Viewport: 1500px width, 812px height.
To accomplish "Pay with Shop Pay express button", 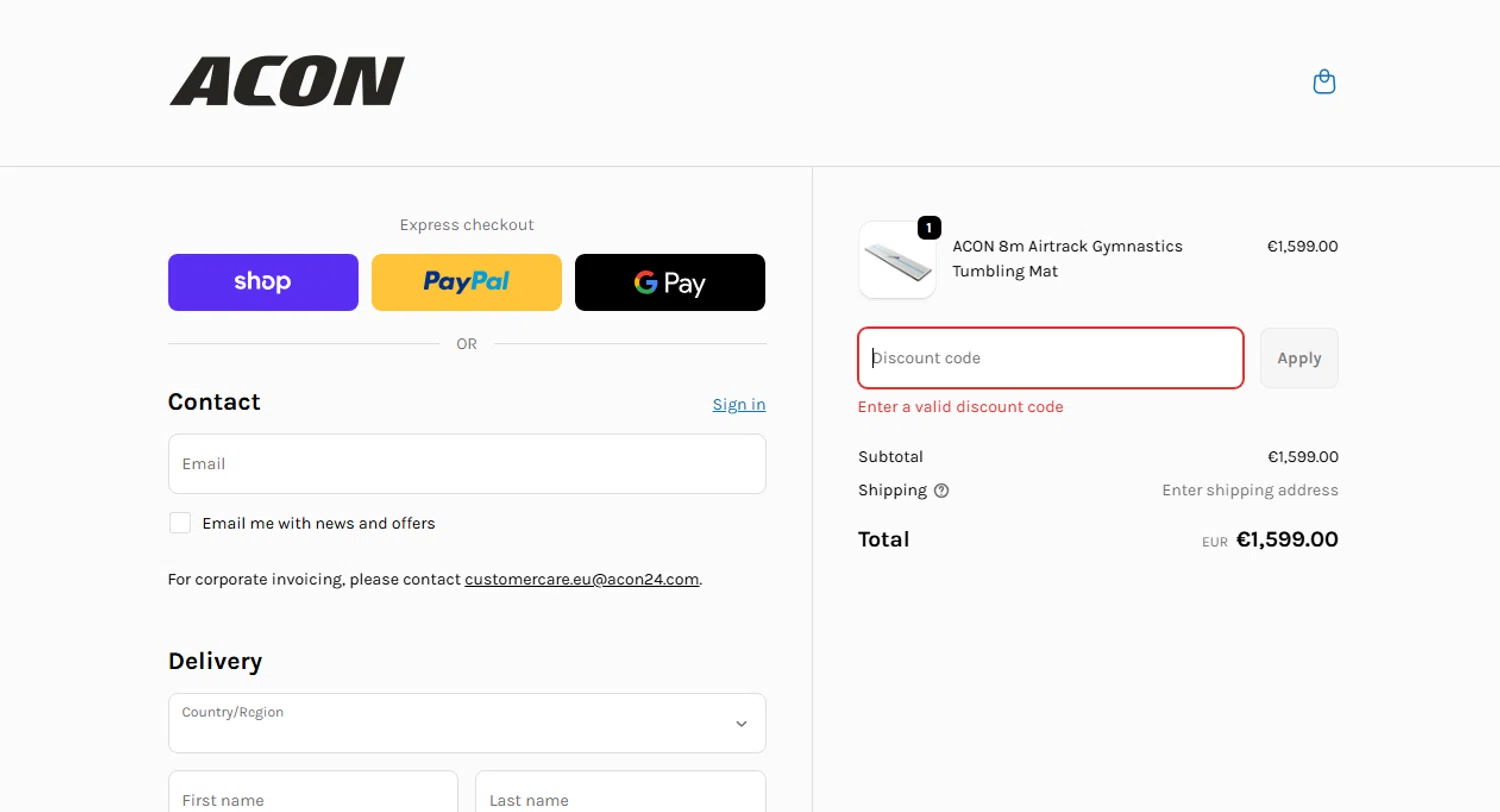I will pos(263,282).
